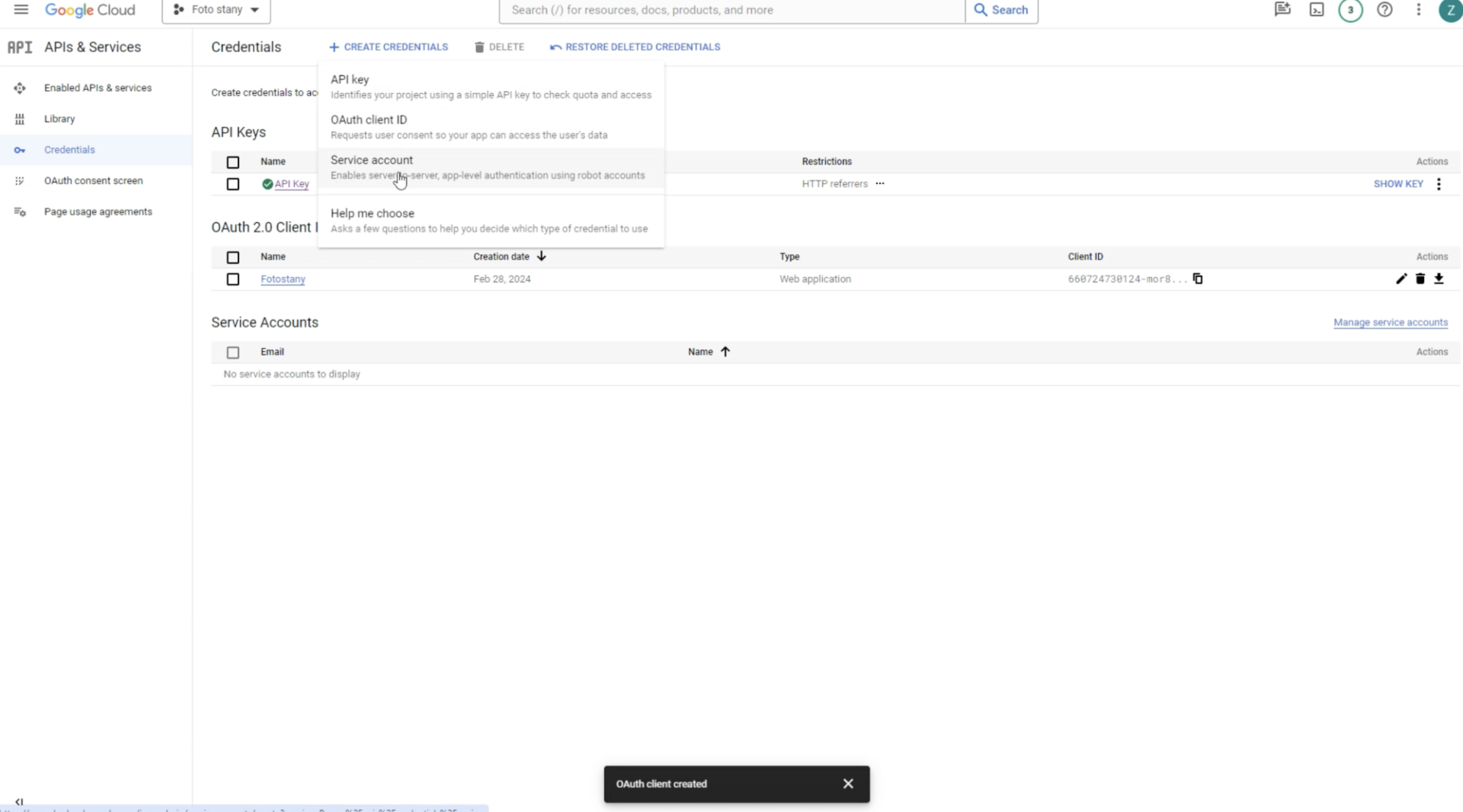Click the Enabled APIs sidebar icon

point(20,88)
